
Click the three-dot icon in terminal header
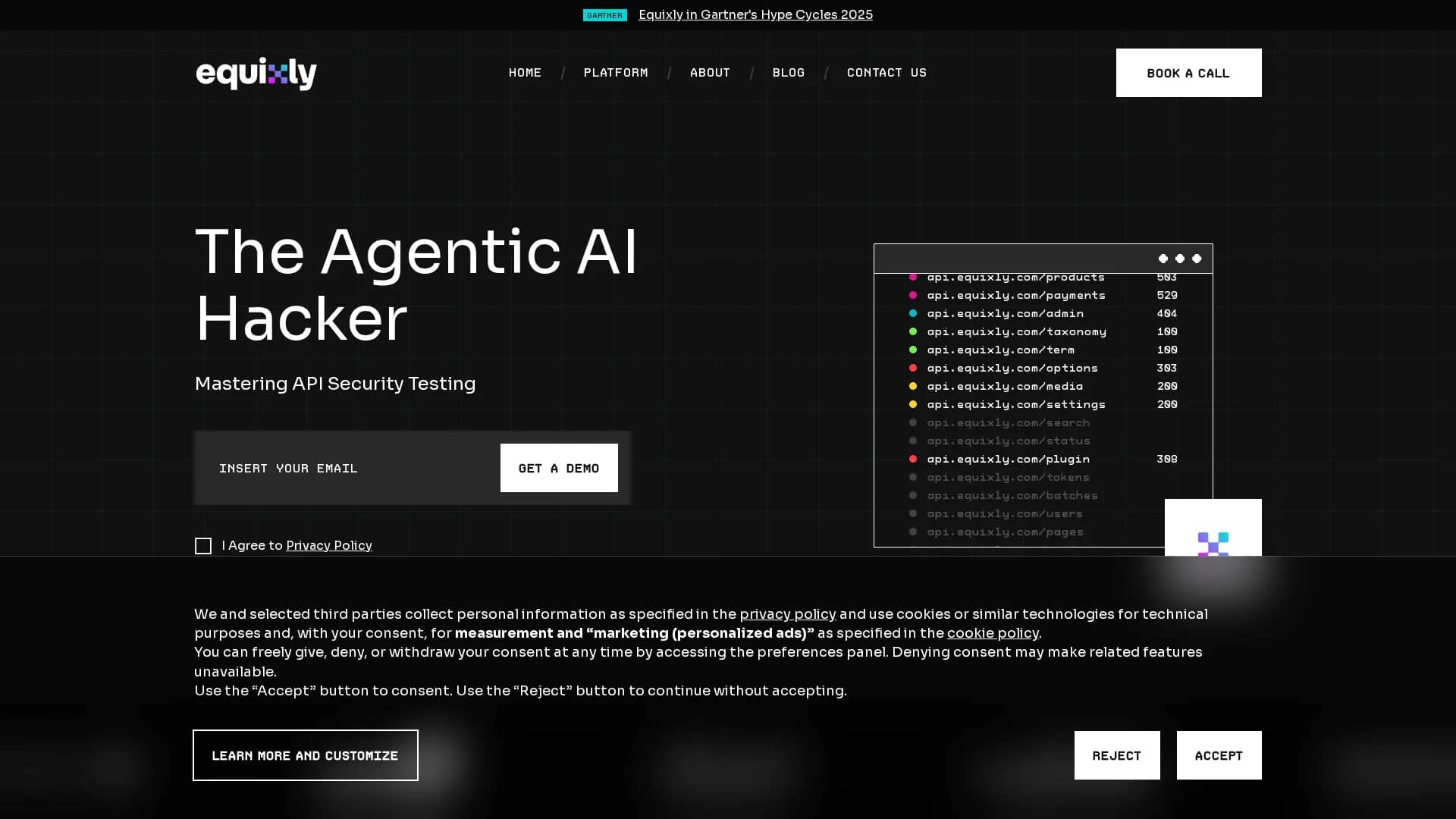(x=1179, y=259)
